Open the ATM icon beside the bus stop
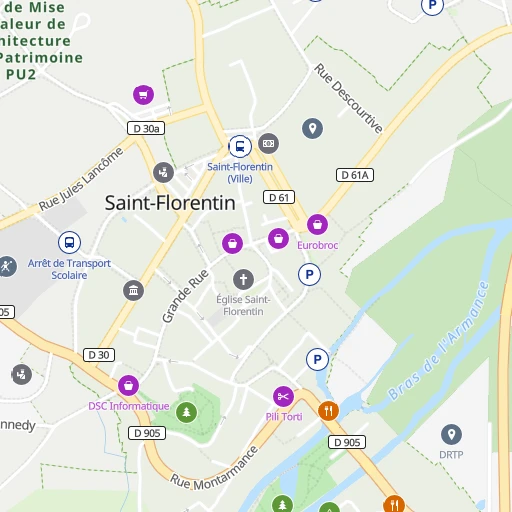512x512 pixels. pos(268,143)
